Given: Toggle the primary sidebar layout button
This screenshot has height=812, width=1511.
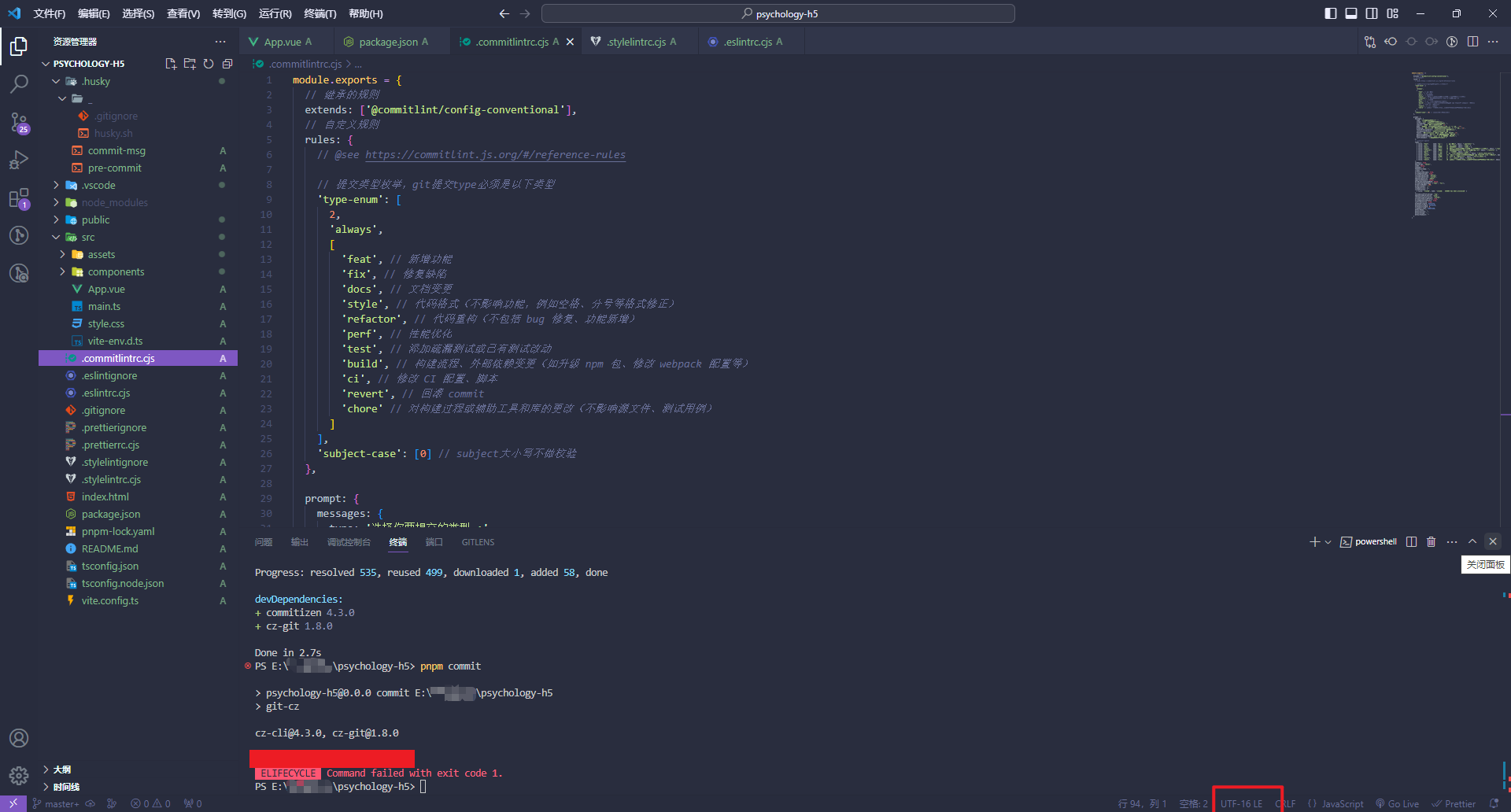Looking at the screenshot, I should pyautogui.click(x=1331, y=13).
